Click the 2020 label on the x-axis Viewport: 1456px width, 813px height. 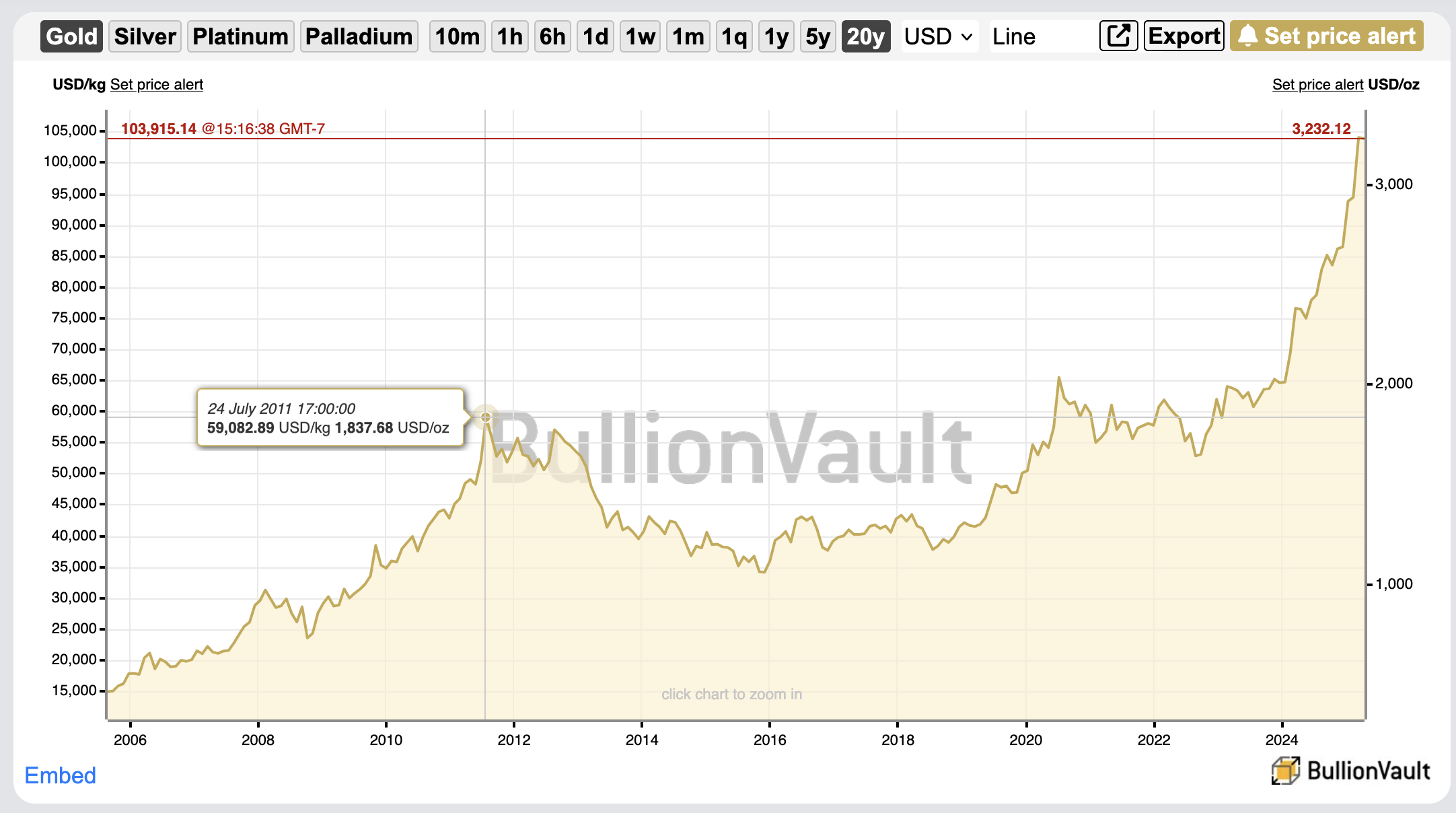click(1025, 740)
